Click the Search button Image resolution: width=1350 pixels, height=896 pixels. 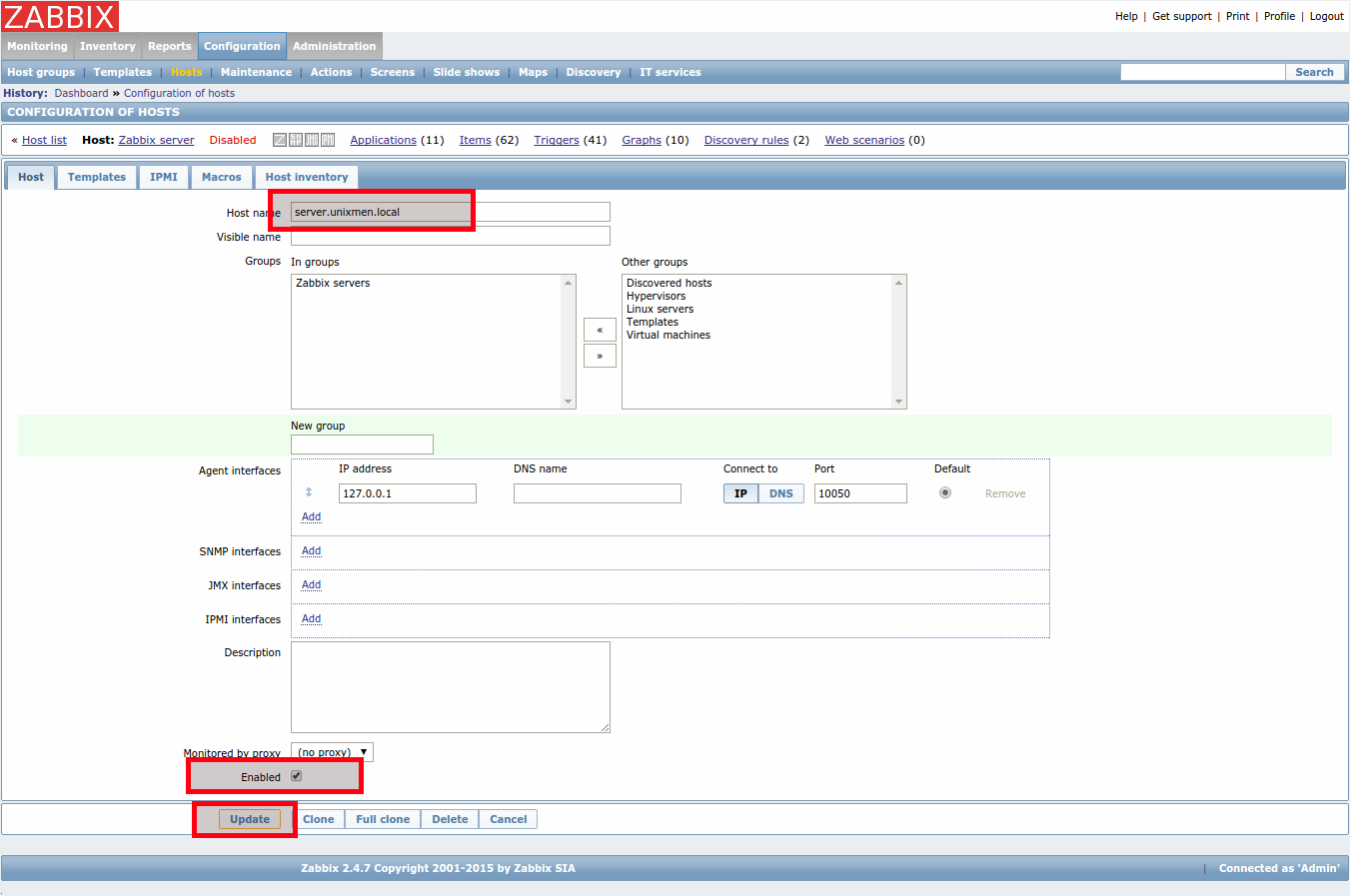click(1315, 72)
